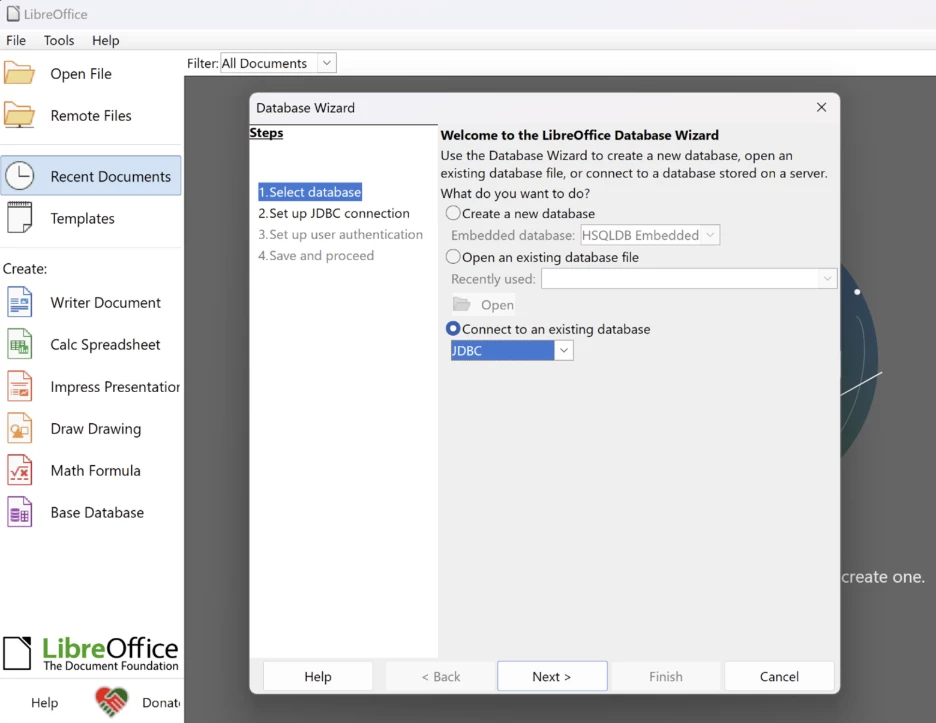Create a new Math Formula
Image resolution: width=936 pixels, height=723 pixels.
tap(96, 470)
